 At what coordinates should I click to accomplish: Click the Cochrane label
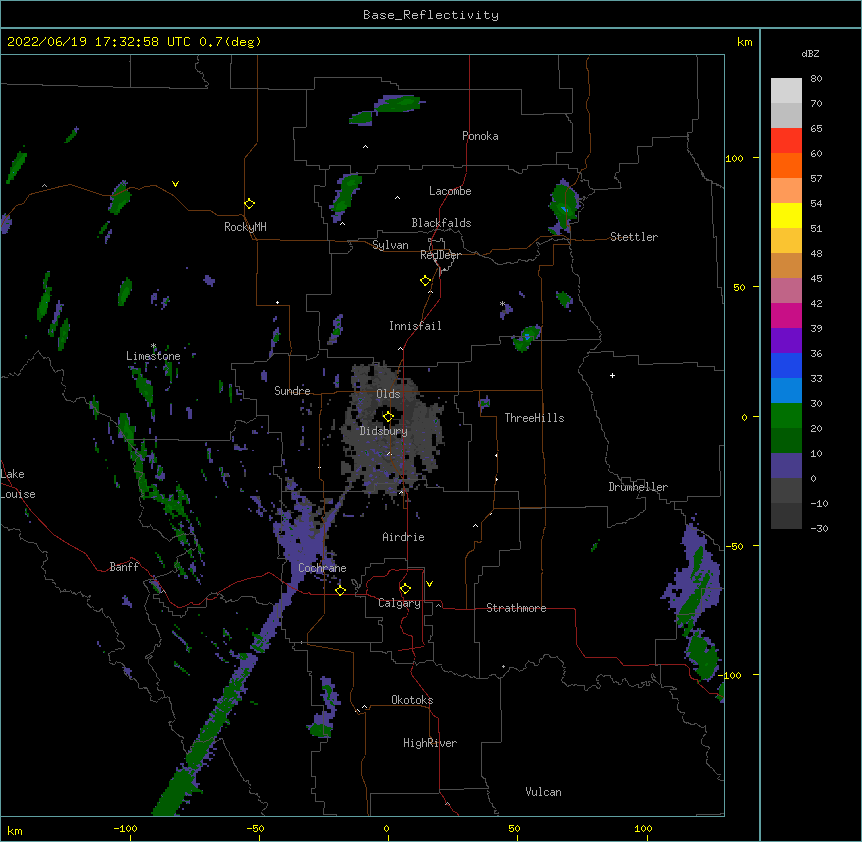click(x=322, y=568)
